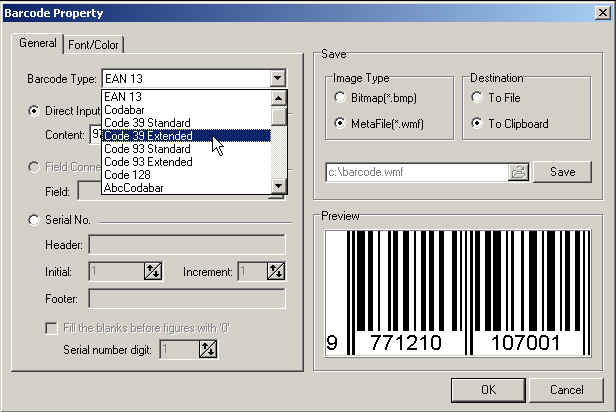Click the list scrollbar down arrow
616x412 pixels.
(279, 185)
